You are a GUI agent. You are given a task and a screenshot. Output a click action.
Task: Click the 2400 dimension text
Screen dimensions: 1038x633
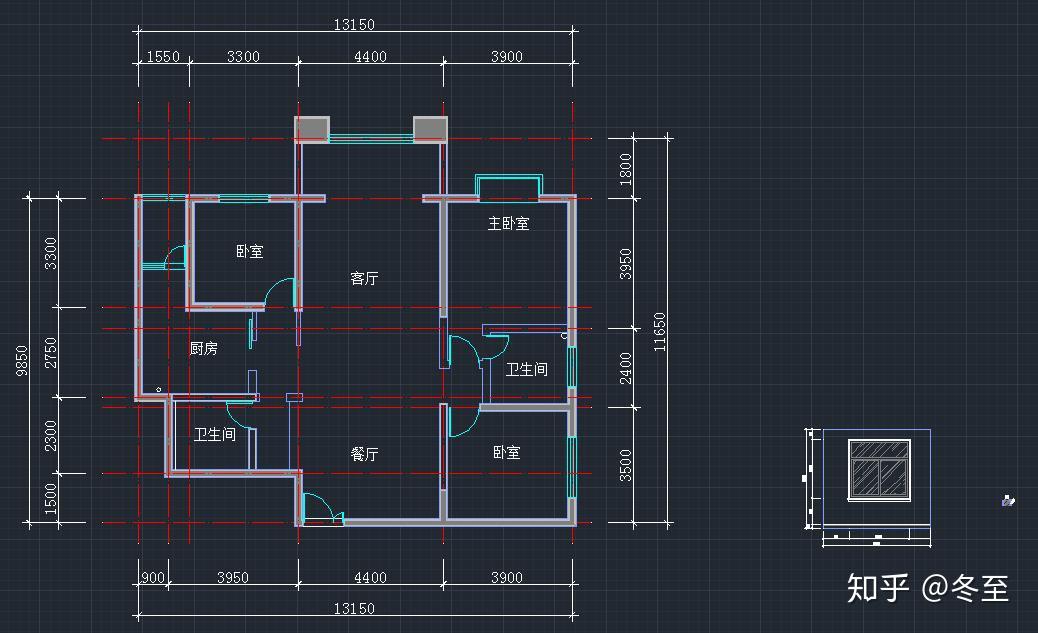626,368
